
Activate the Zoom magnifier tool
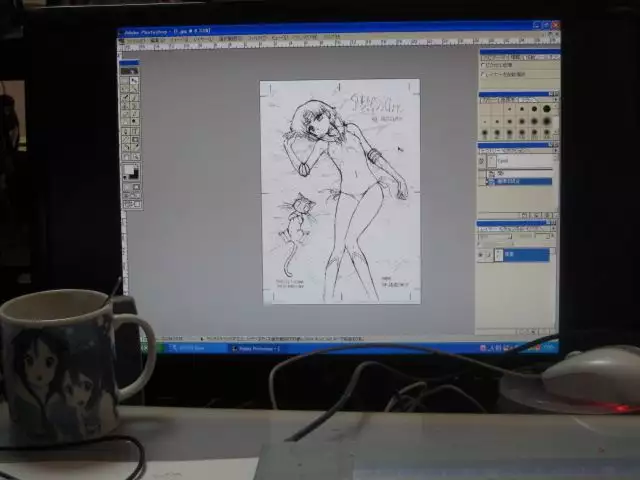pyautogui.click(x=135, y=157)
